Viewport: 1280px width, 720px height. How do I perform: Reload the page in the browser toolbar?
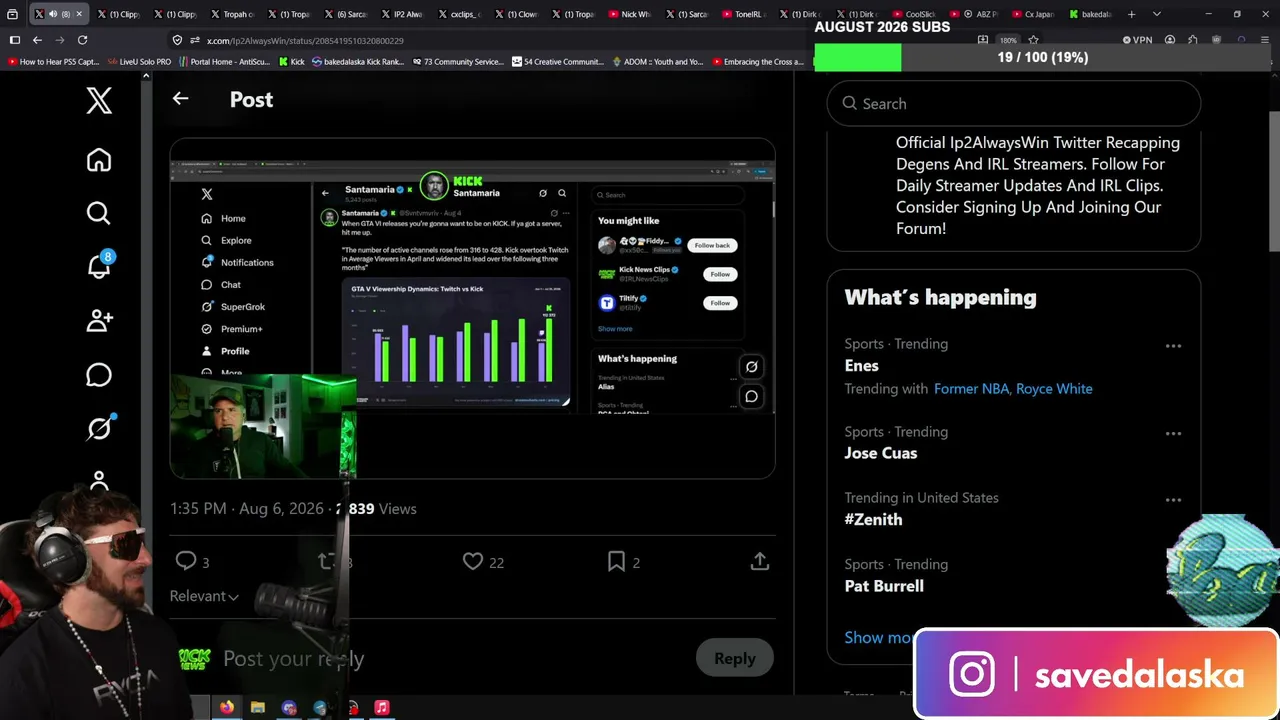[x=82, y=40]
